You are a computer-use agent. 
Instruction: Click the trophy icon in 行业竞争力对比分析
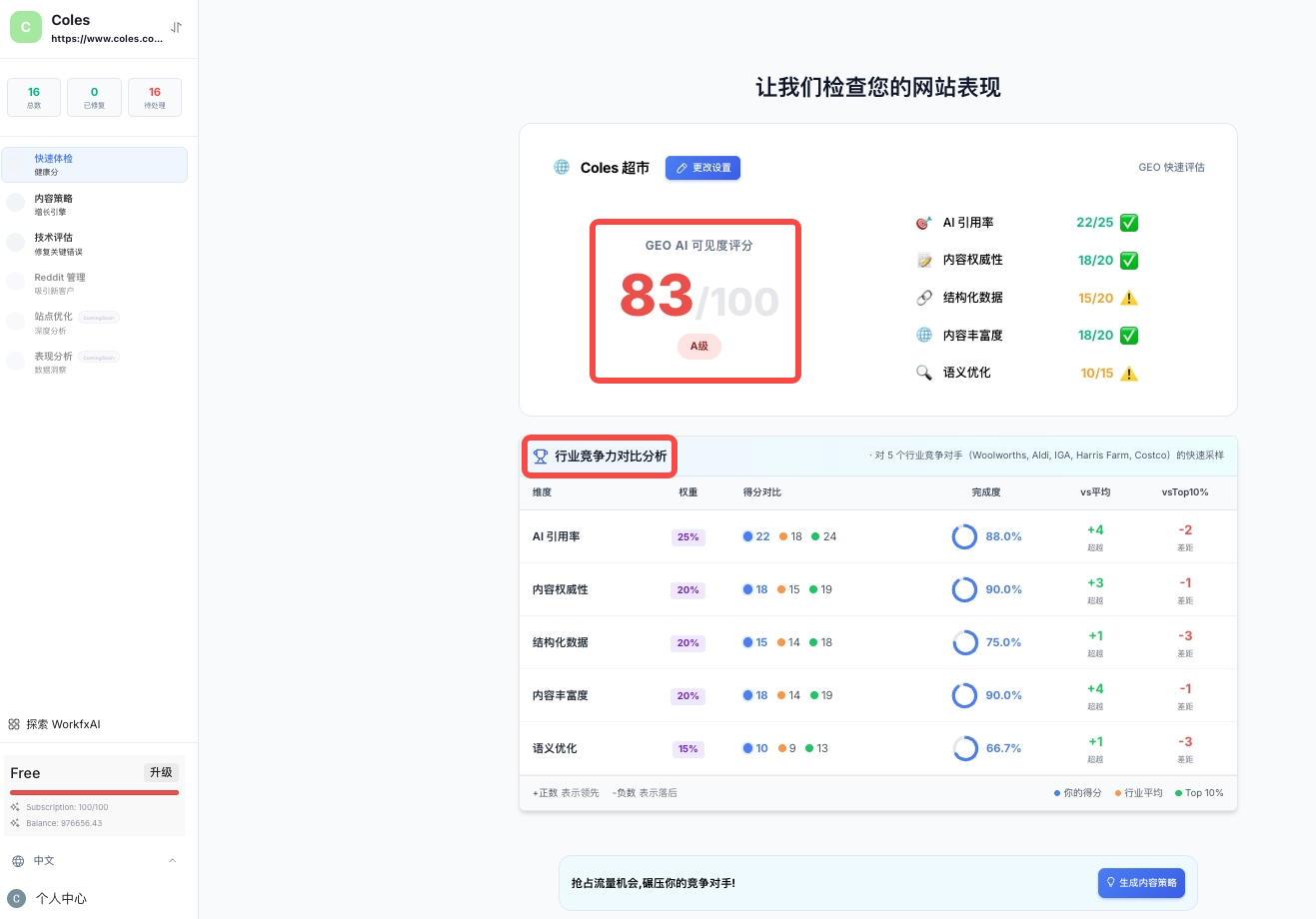(541, 457)
